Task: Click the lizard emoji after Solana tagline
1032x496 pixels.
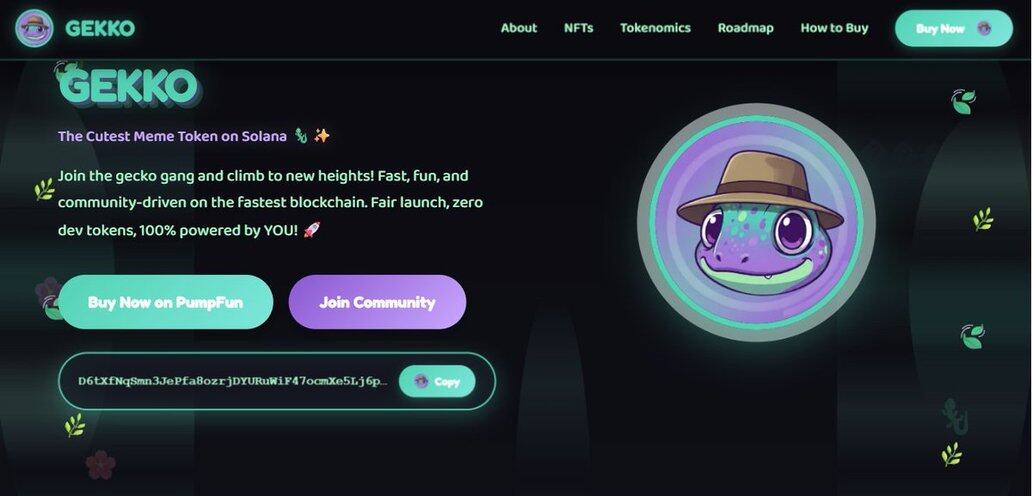Action: pos(301,136)
